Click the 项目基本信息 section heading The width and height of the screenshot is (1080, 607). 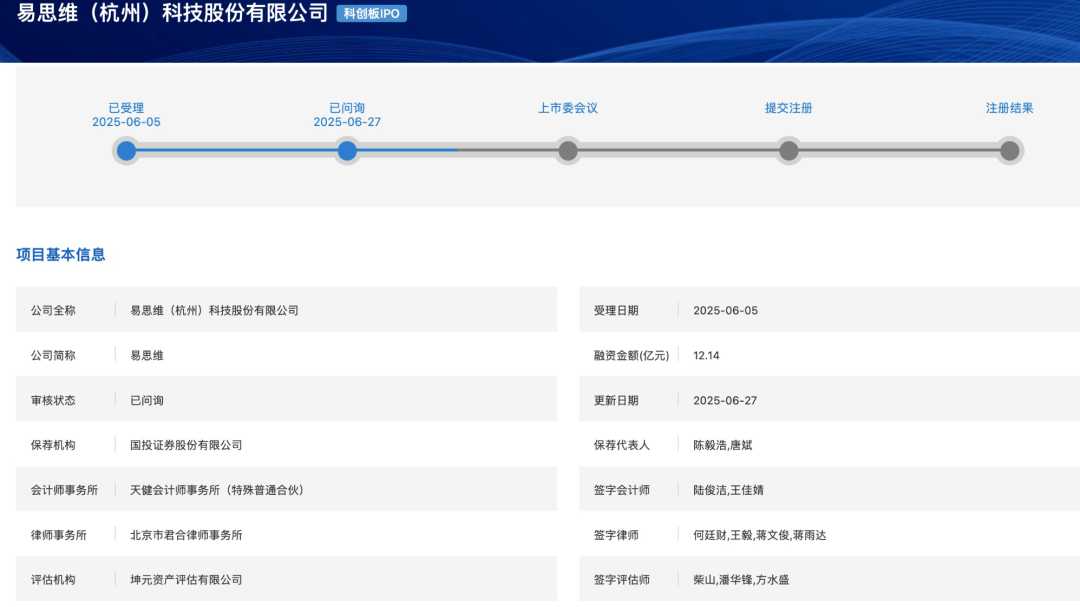pos(61,255)
